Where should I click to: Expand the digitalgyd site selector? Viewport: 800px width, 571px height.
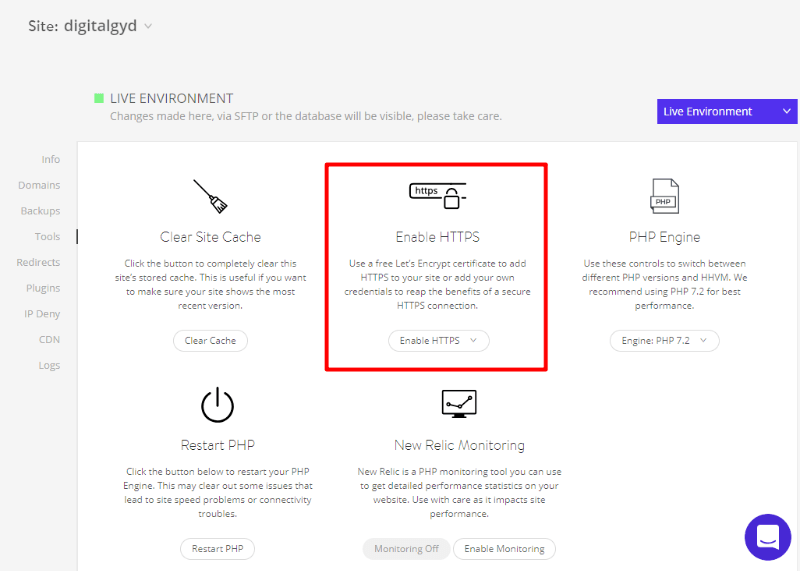point(148,26)
